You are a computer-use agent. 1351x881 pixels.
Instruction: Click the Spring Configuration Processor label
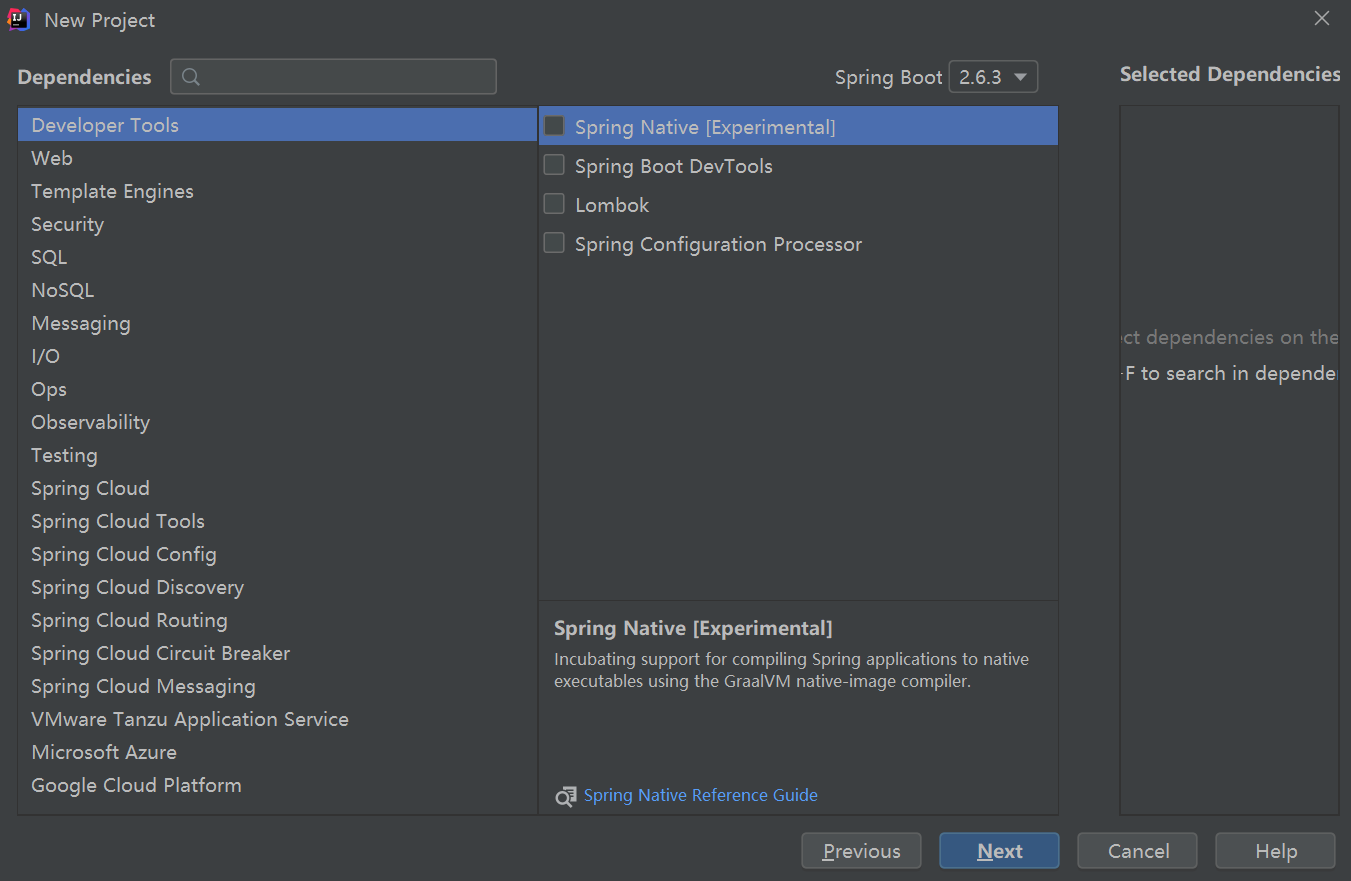tap(718, 244)
